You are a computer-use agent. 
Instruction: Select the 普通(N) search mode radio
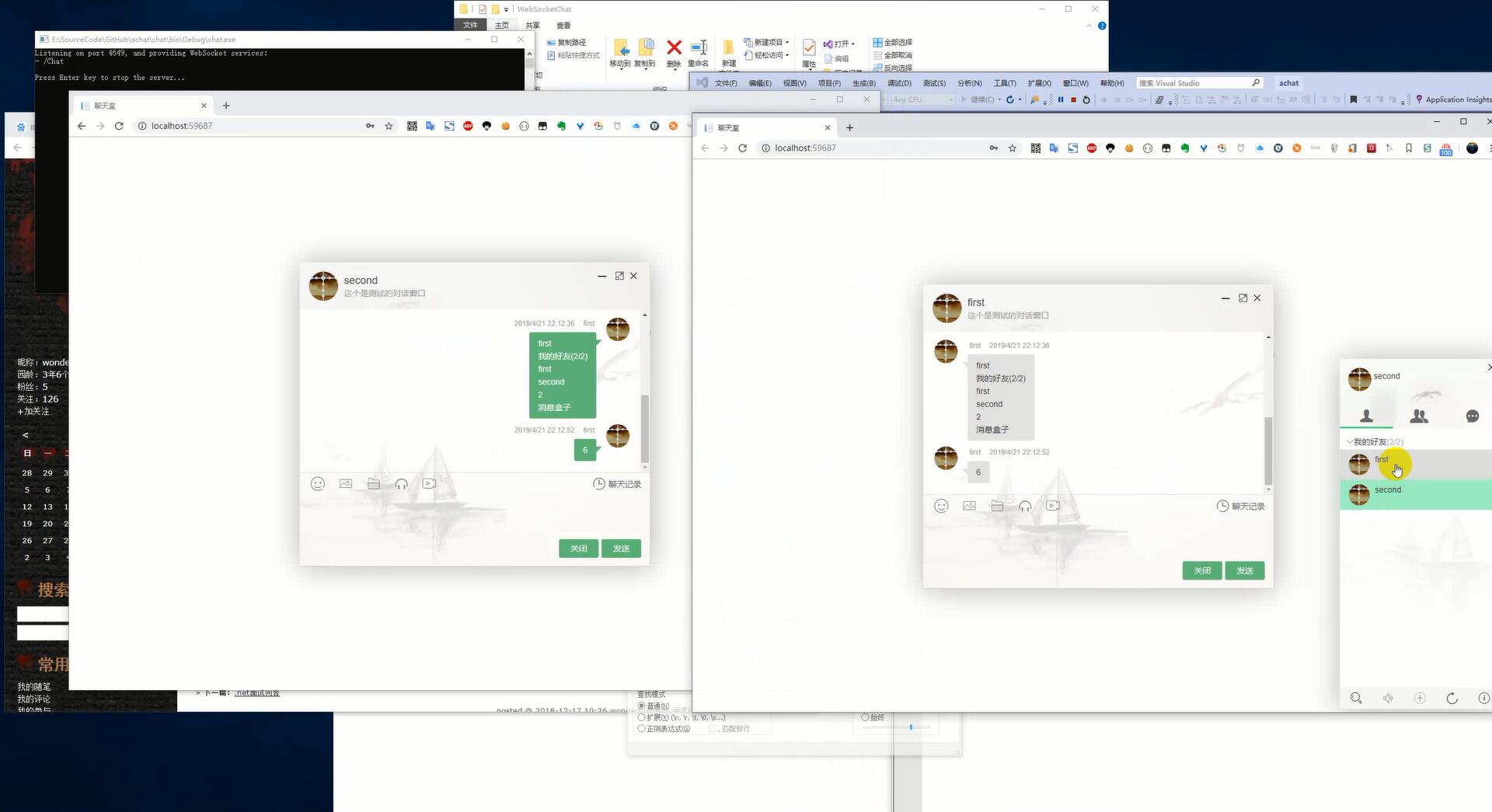(x=641, y=706)
